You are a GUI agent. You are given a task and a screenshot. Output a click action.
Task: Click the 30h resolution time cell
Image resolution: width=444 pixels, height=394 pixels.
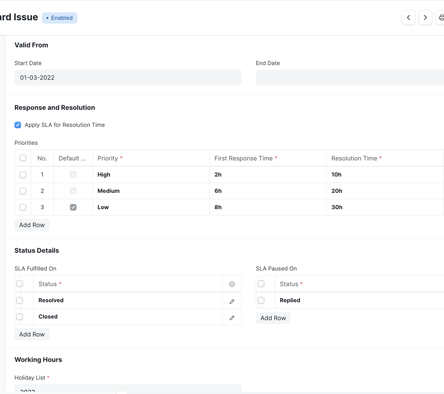(x=385, y=207)
